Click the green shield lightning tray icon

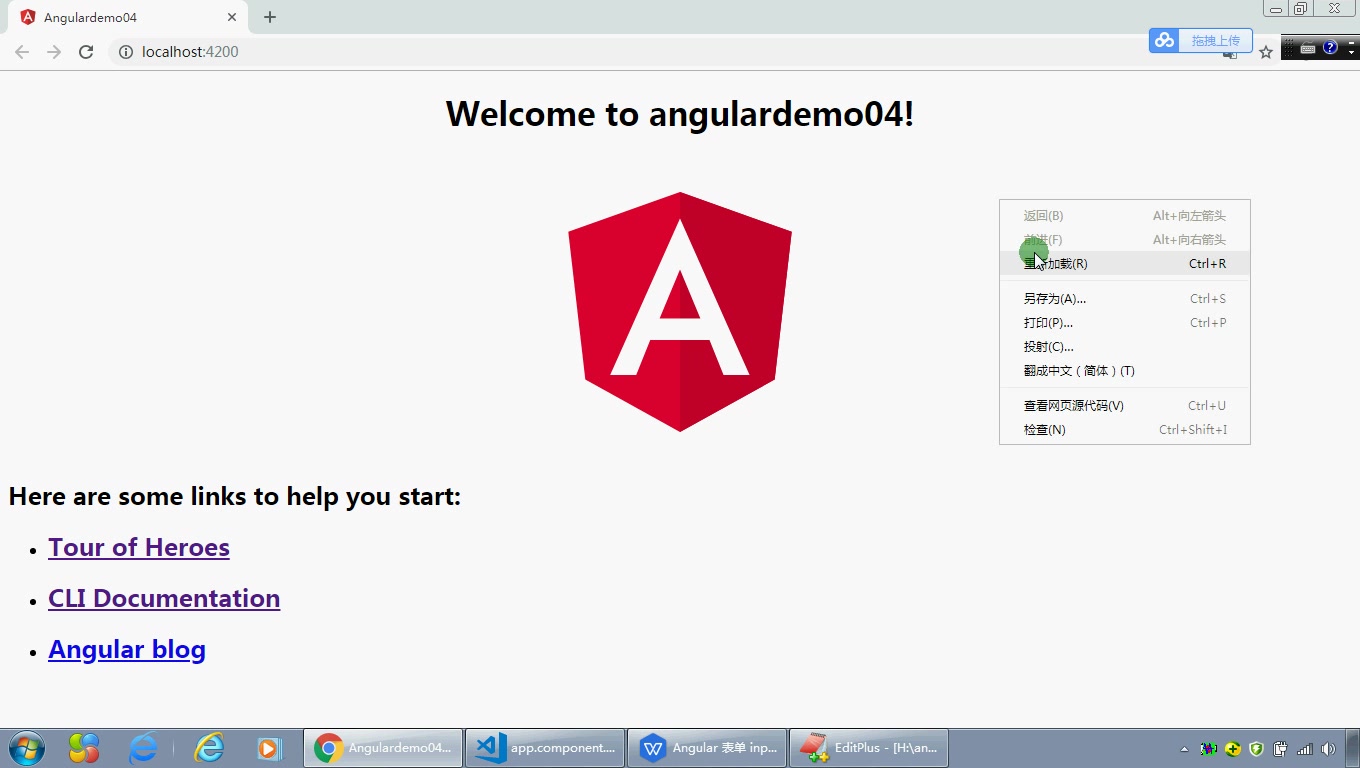1257,749
